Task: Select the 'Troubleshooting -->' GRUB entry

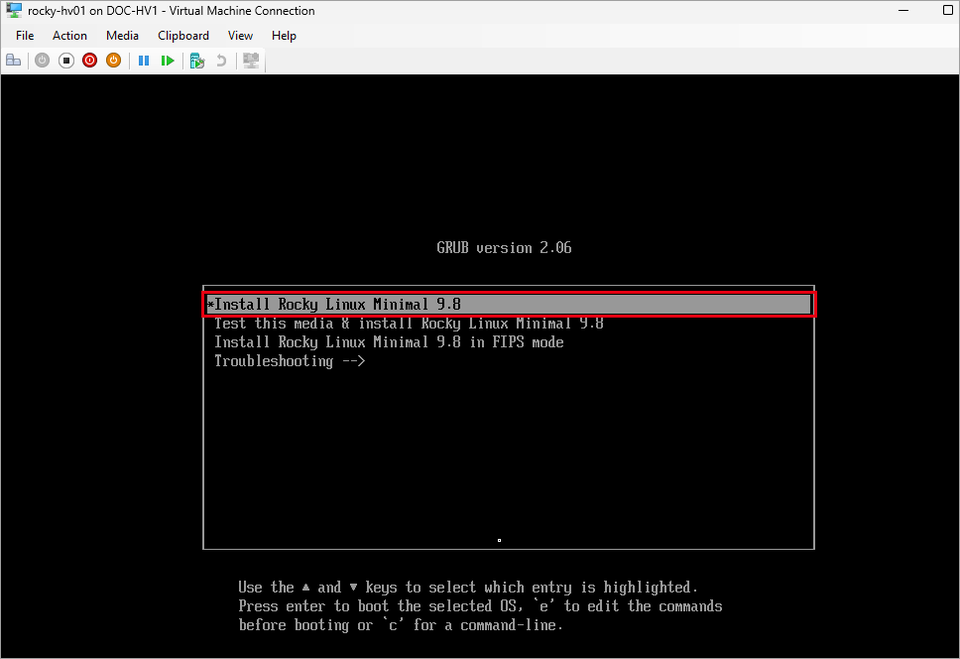Action: [290, 361]
